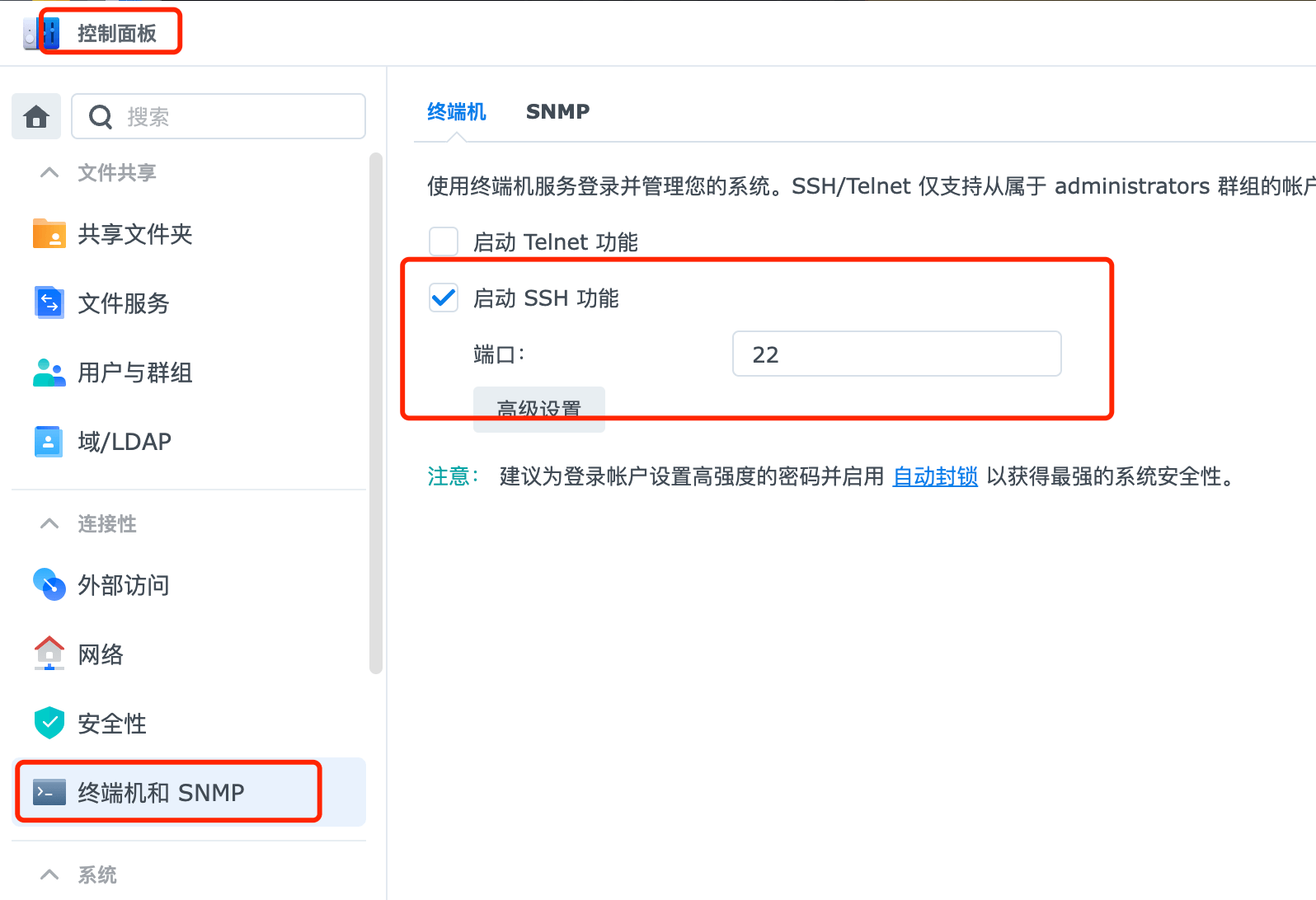Collapse the 文件共享 section
Screen dimensions: 1316x900
49,172
